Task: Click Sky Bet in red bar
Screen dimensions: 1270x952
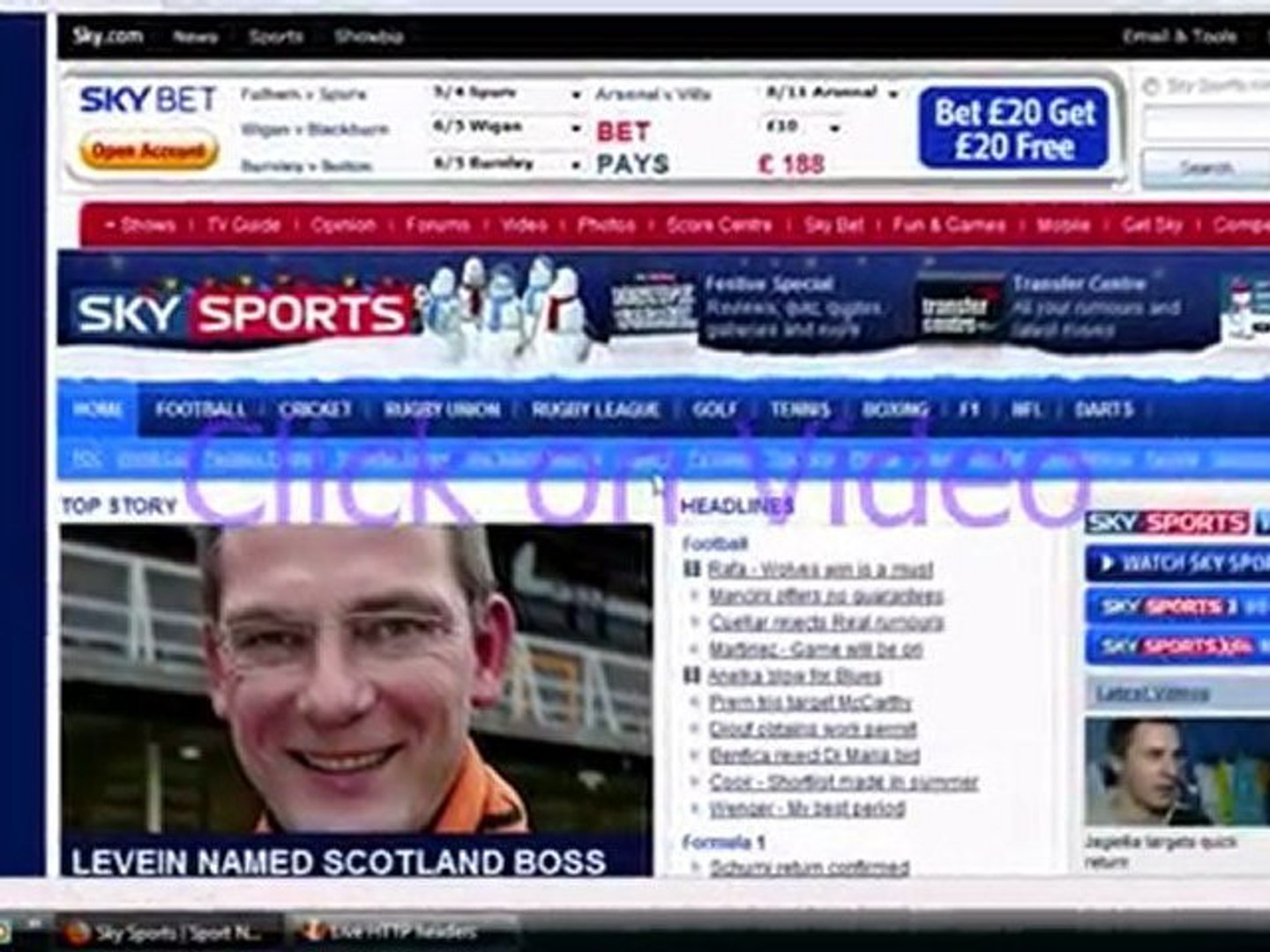Action: point(833,225)
